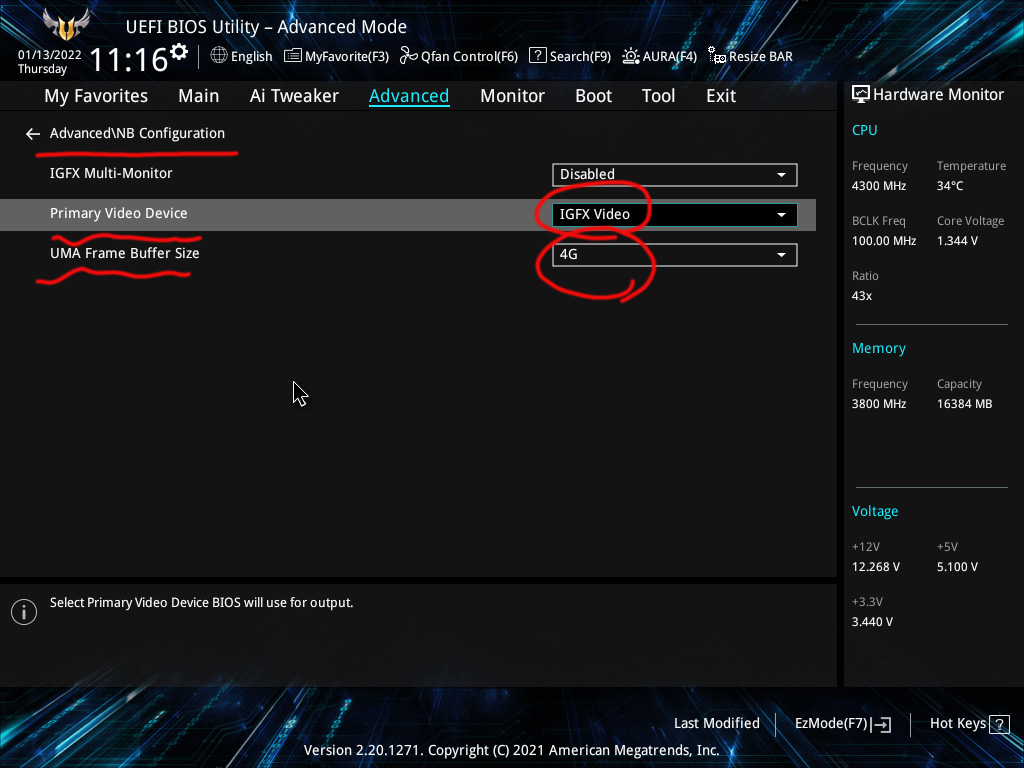The width and height of the screenshot is (1024, 768).
Task: Click the Hardware Monitor display icon
Action: (x=861, y=95)
